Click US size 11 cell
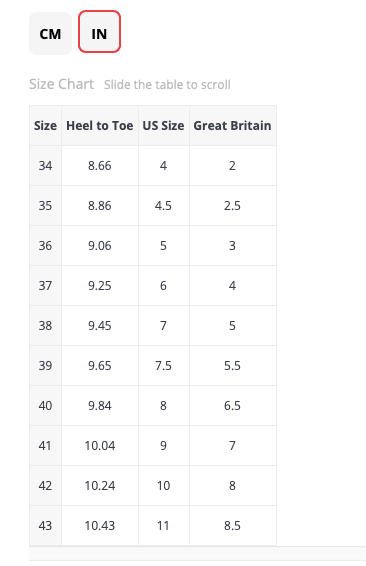Screen dimensions: 366x566 (164, 526)
